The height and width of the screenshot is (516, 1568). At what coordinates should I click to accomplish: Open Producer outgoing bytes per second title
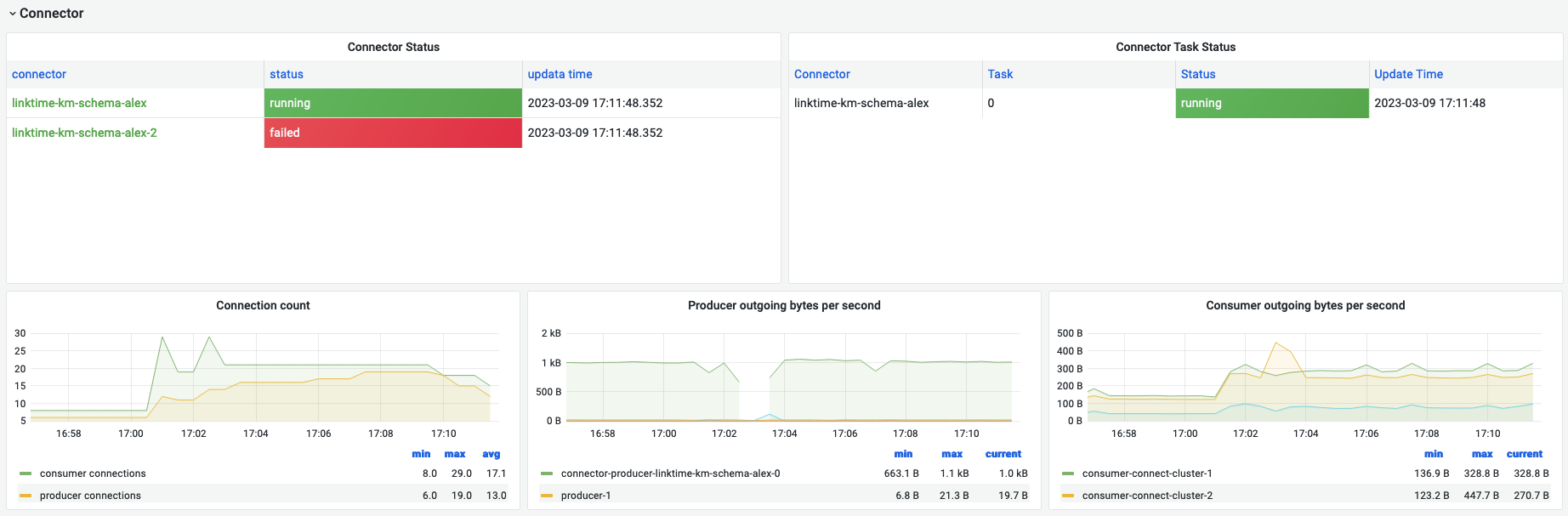784,305
